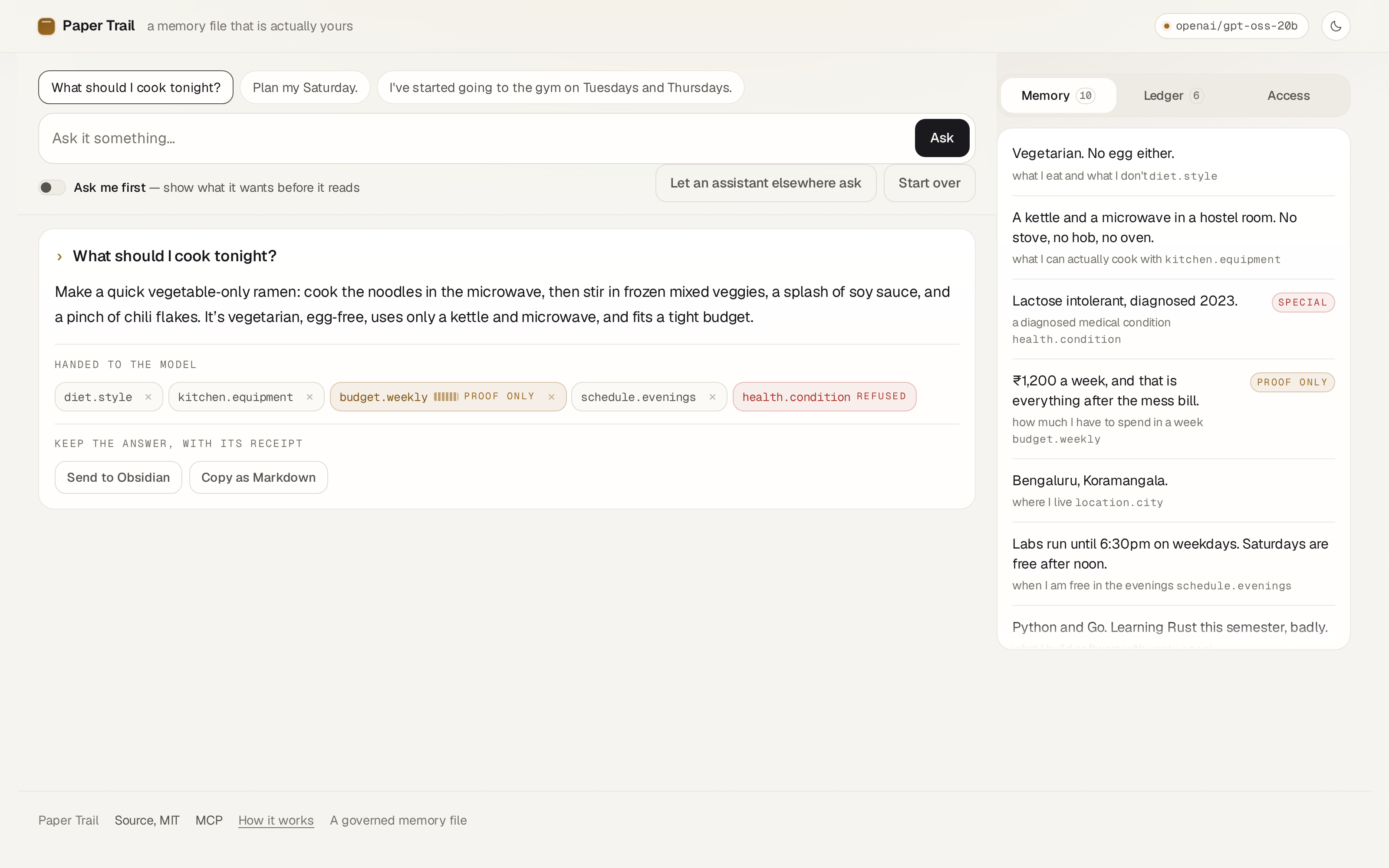Click the location.city key label
The image size is (1389, 868).
[x=1119, y=502]
